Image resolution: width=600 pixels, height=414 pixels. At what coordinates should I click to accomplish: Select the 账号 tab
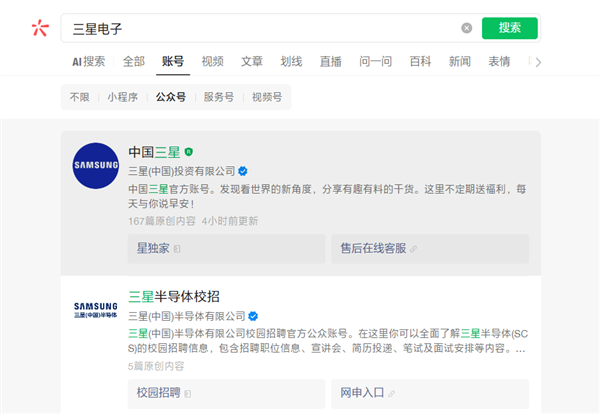pos(173,61)
